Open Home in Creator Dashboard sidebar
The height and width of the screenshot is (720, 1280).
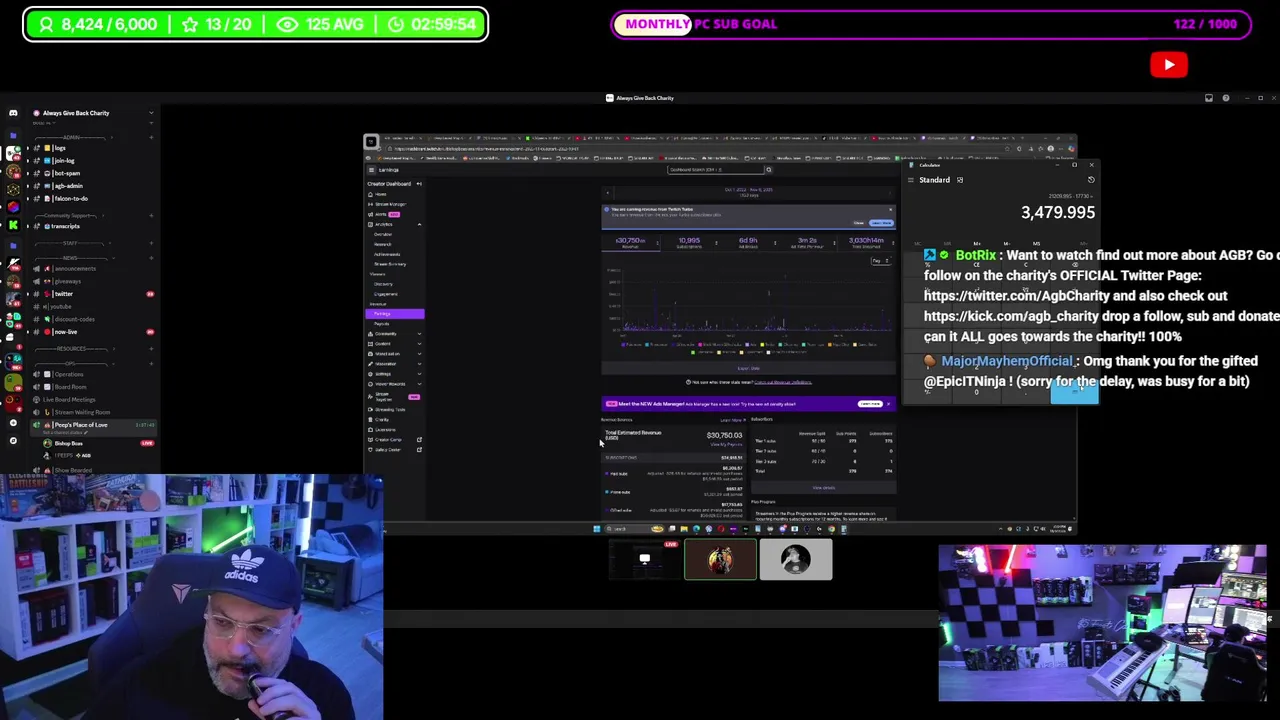pyautogui.click(x=380, y=194)
